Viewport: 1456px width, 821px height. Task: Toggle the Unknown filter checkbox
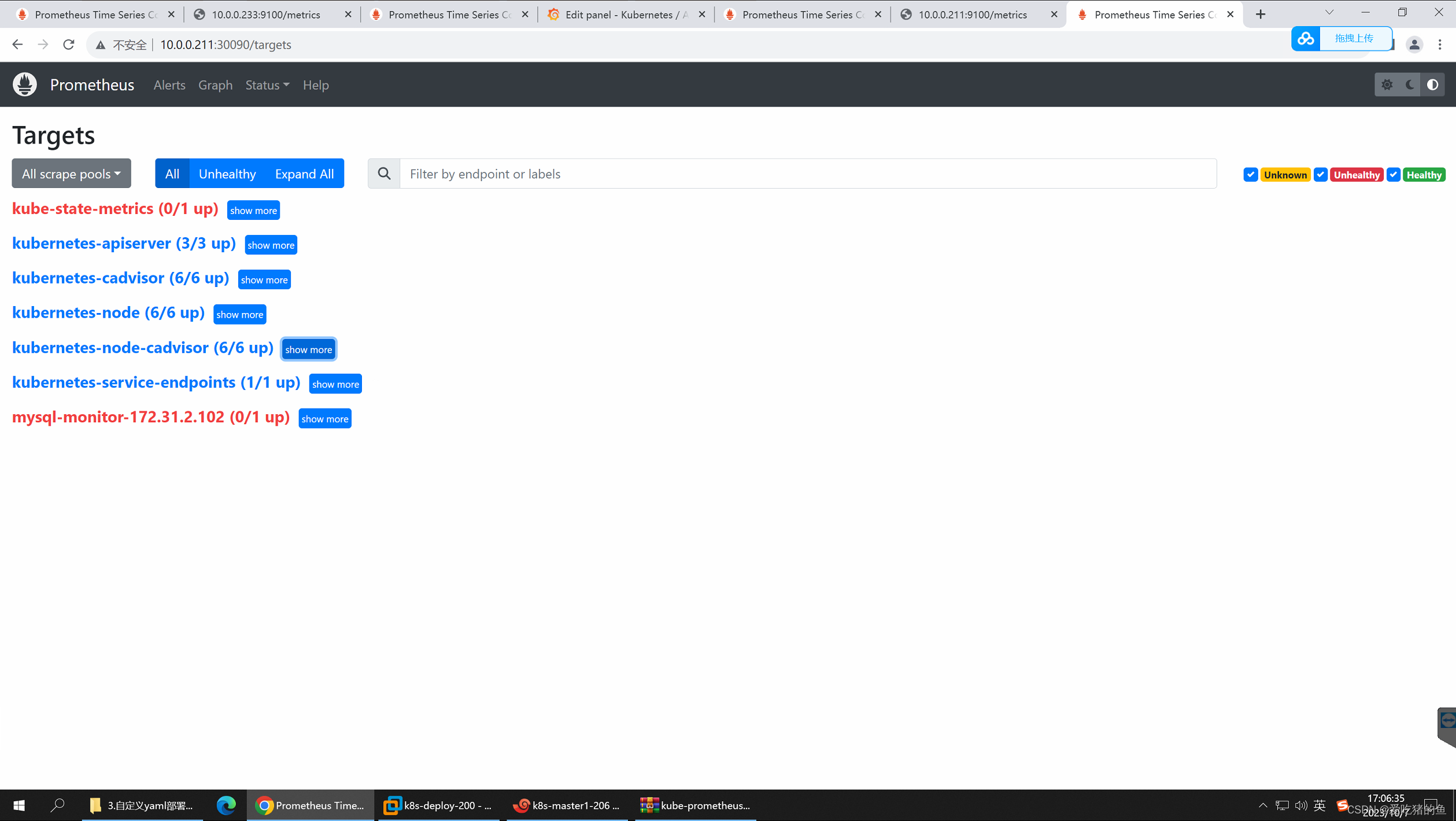tap(1250, 175)
